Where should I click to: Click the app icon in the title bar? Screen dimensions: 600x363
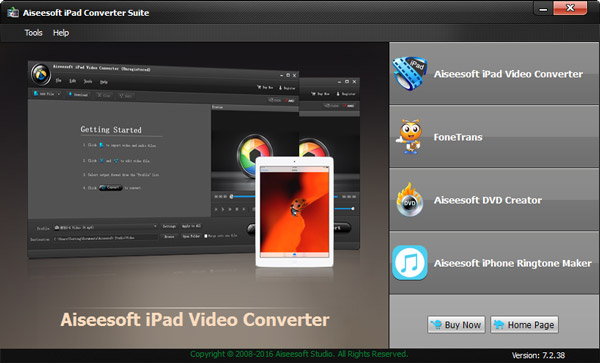point(13,13)
